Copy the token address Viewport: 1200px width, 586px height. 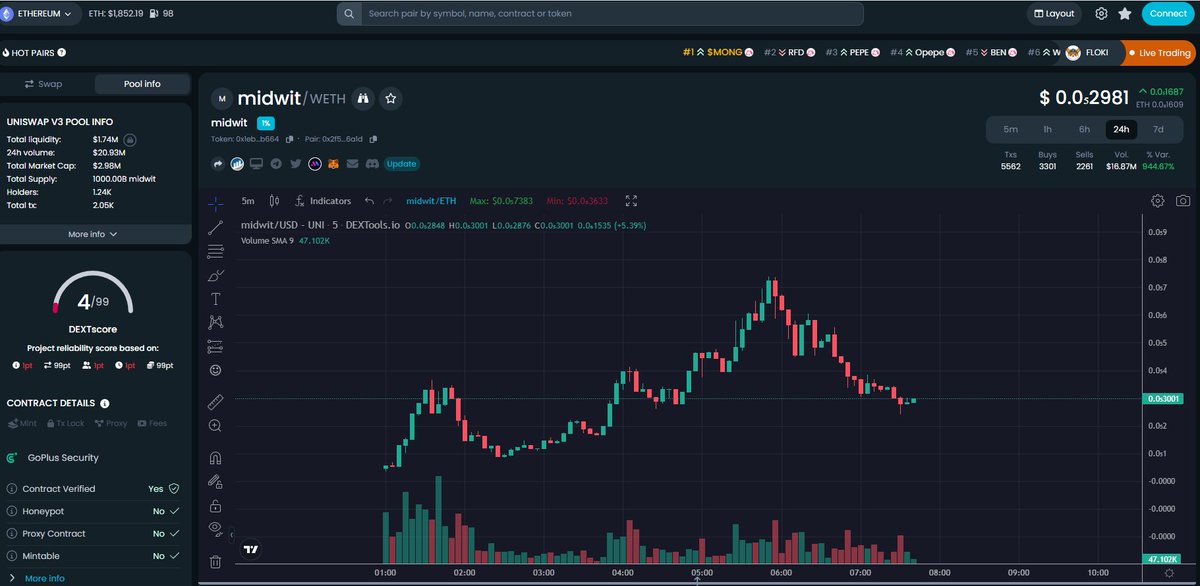pyautogui.click(x=290, y=139)
